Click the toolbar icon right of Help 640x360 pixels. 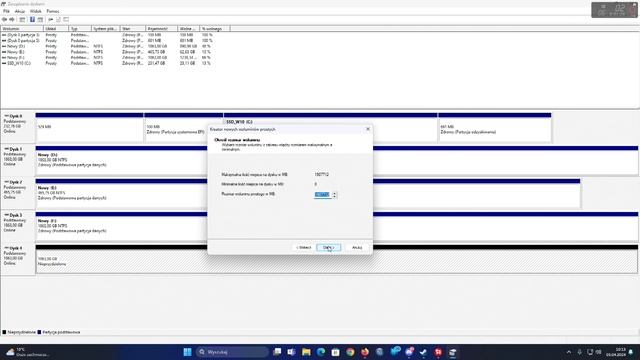coord(40,20)
